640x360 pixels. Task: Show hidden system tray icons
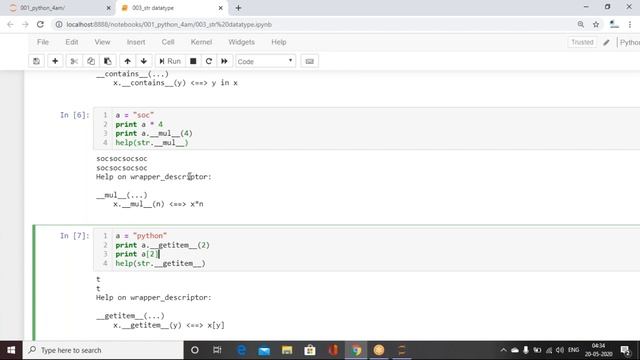[x=503, y=350]
